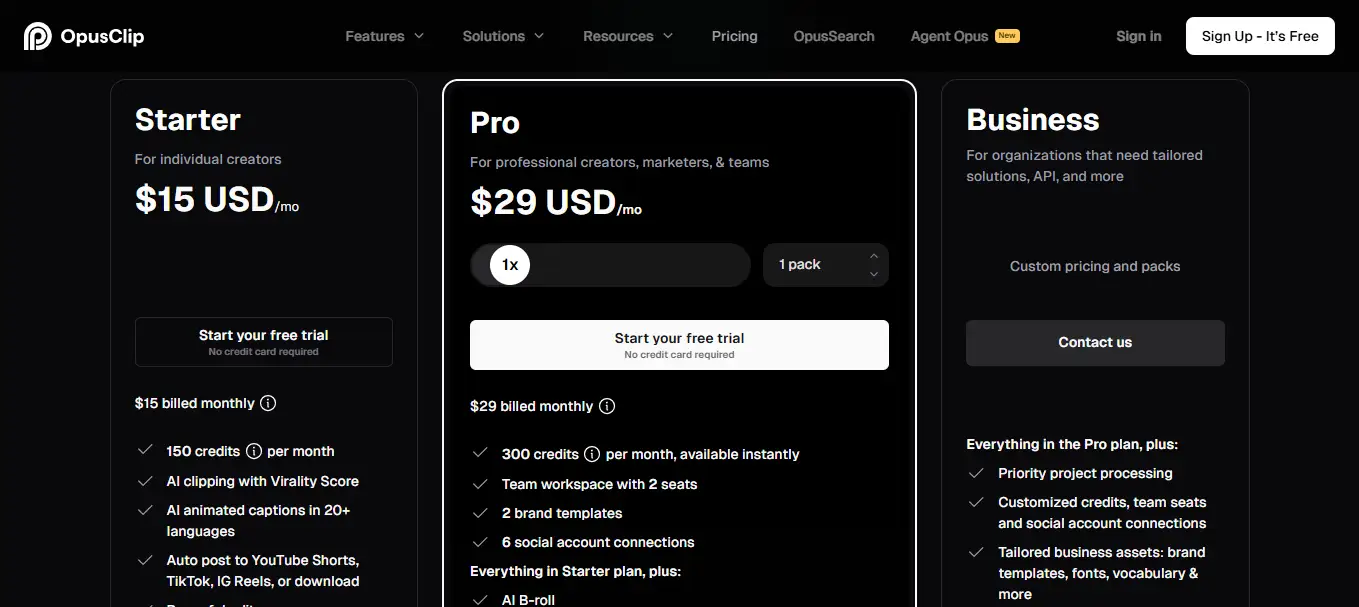Open Agent Opus from the navigation
The image size is (1359, 607).
pos(949,36)
